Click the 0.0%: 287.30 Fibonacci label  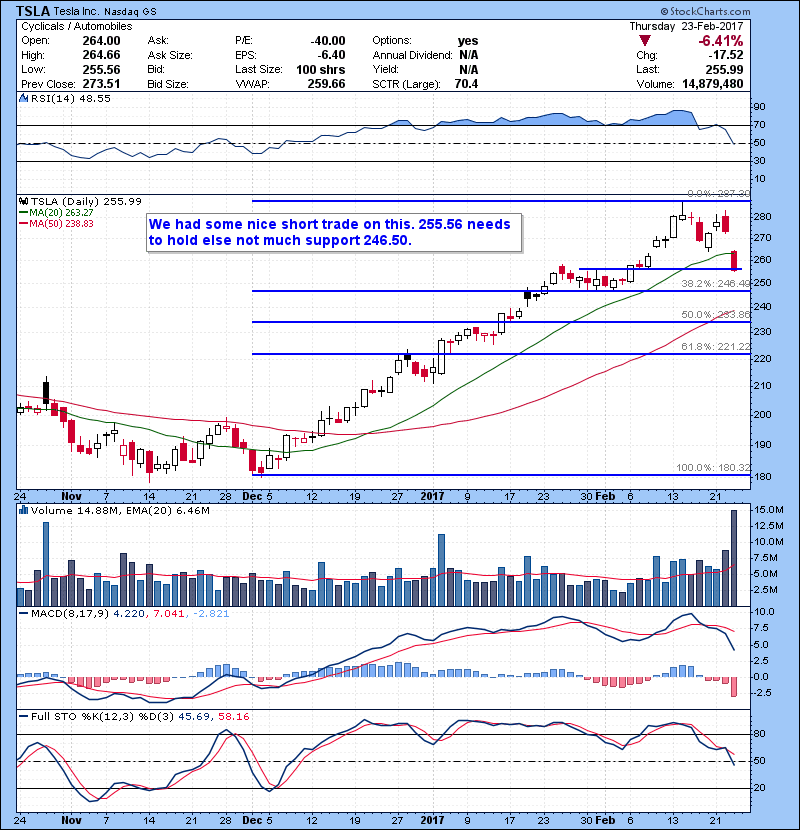click(x=718, y=194)
